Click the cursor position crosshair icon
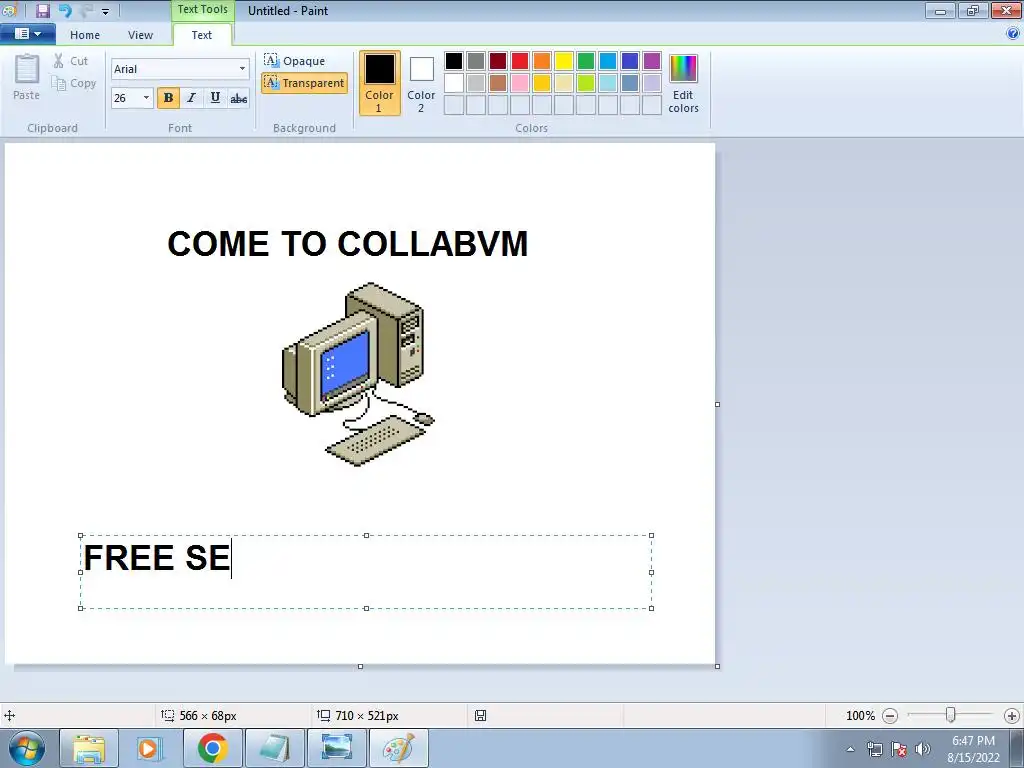This screenshot has height=768, width=1024. [x=10, y=716]
